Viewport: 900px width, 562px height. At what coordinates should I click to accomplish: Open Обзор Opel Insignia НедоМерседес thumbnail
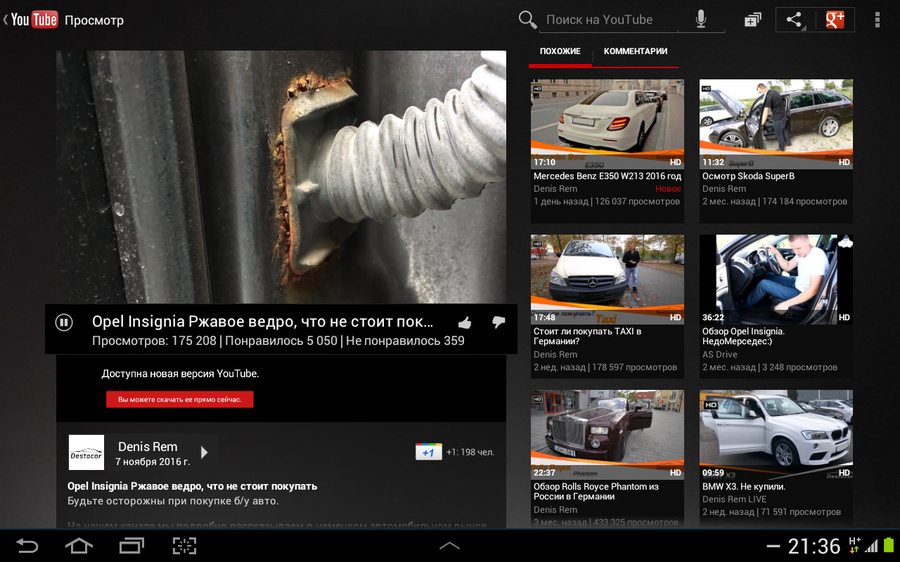tap(776, 279)
